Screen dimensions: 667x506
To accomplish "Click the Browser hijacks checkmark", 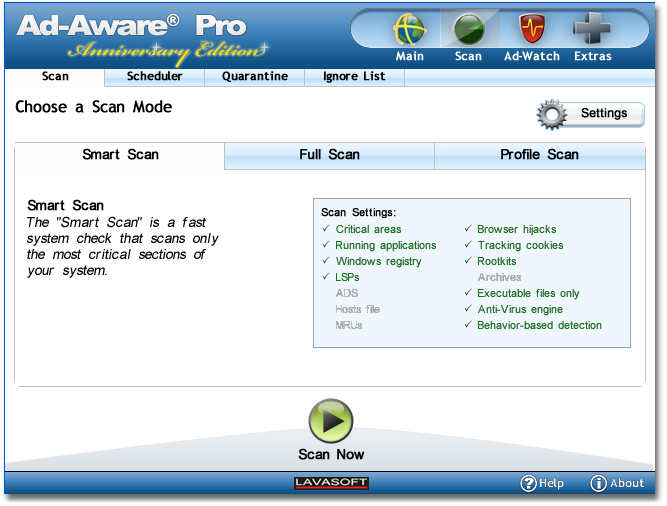I will tap(468, 229).
